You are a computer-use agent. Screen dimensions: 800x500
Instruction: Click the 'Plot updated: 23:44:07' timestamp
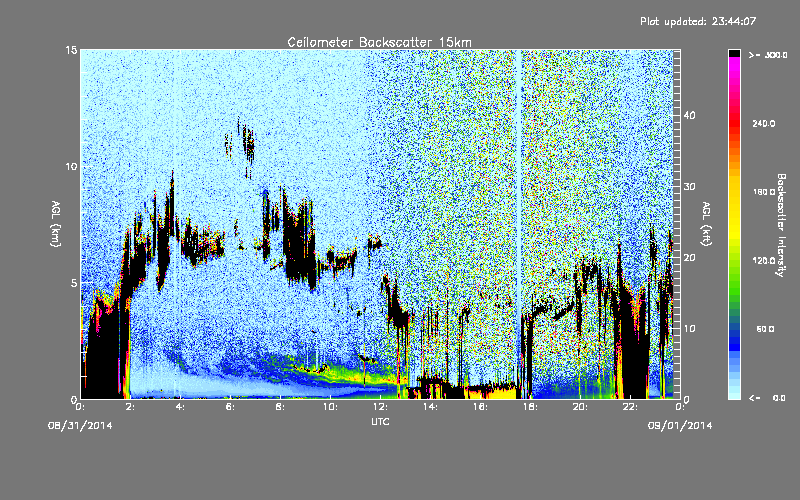[698, 21]
